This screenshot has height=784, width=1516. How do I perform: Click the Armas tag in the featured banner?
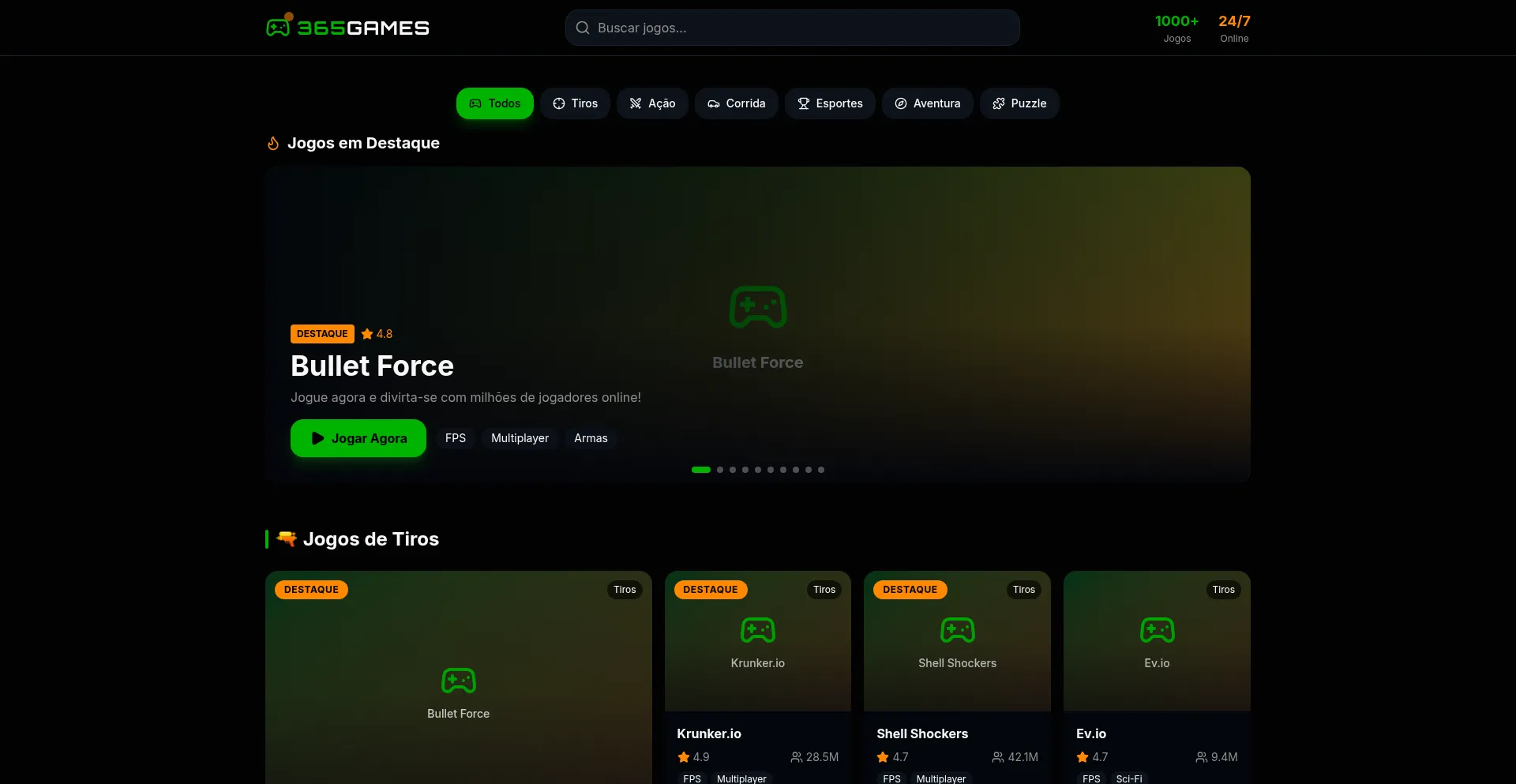coord(591,438)
